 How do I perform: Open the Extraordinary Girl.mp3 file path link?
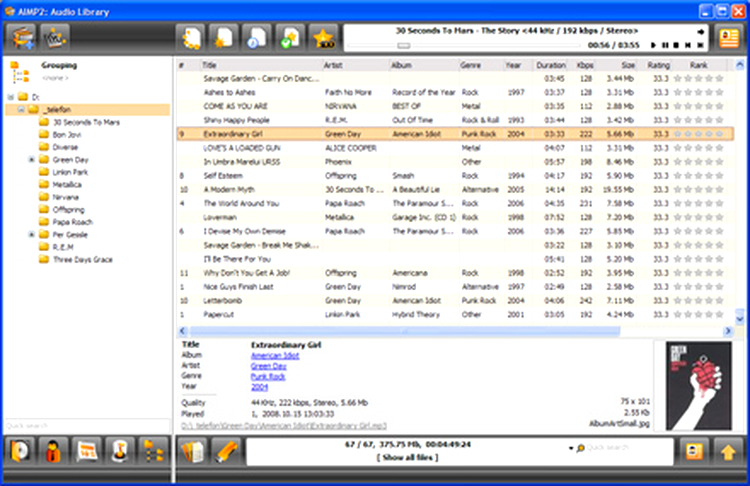pyautogui.click(x=284, y=425)
